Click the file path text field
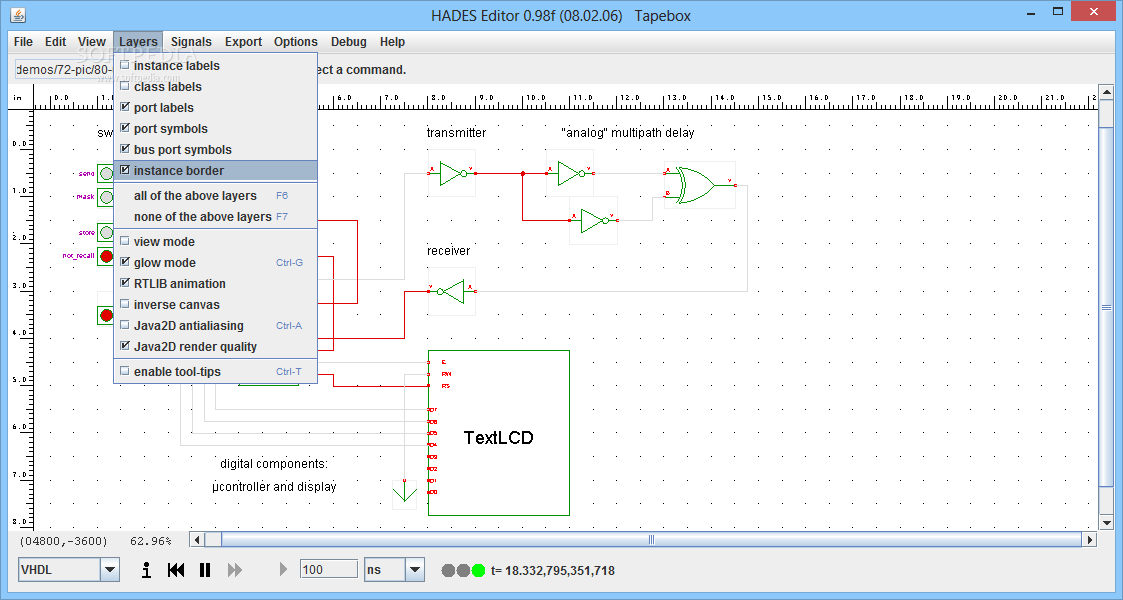 [63, 69]
